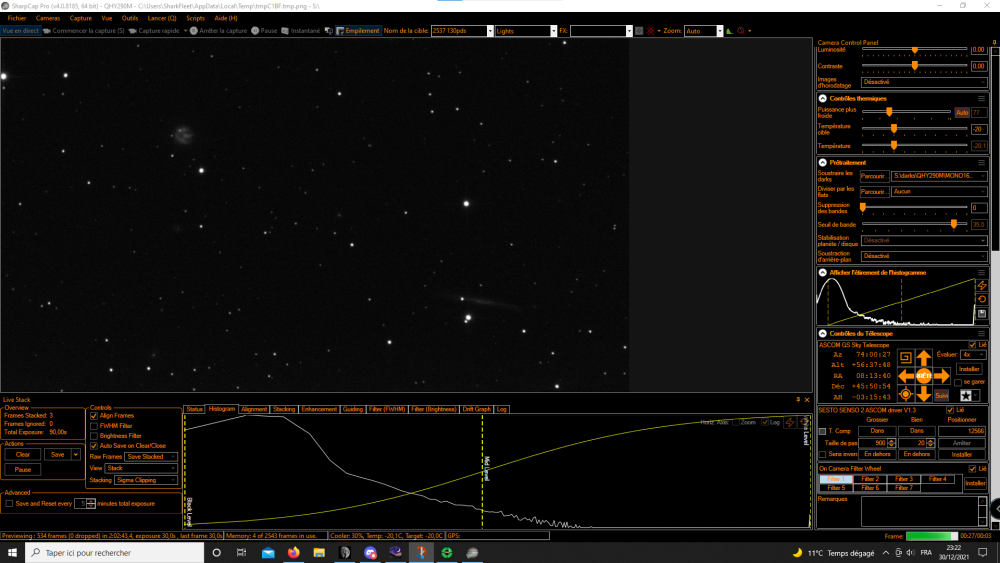
Task: Select the Filter 2 button
Action: coord(870,479)
